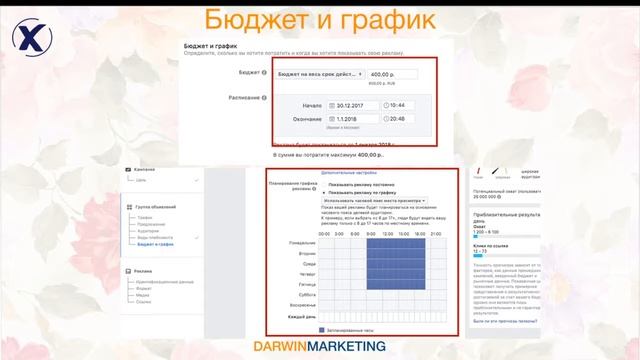The image size is (640, 360).
Task: Click the Пятница scheduled block in the grid
Action: tap(396, 284)
